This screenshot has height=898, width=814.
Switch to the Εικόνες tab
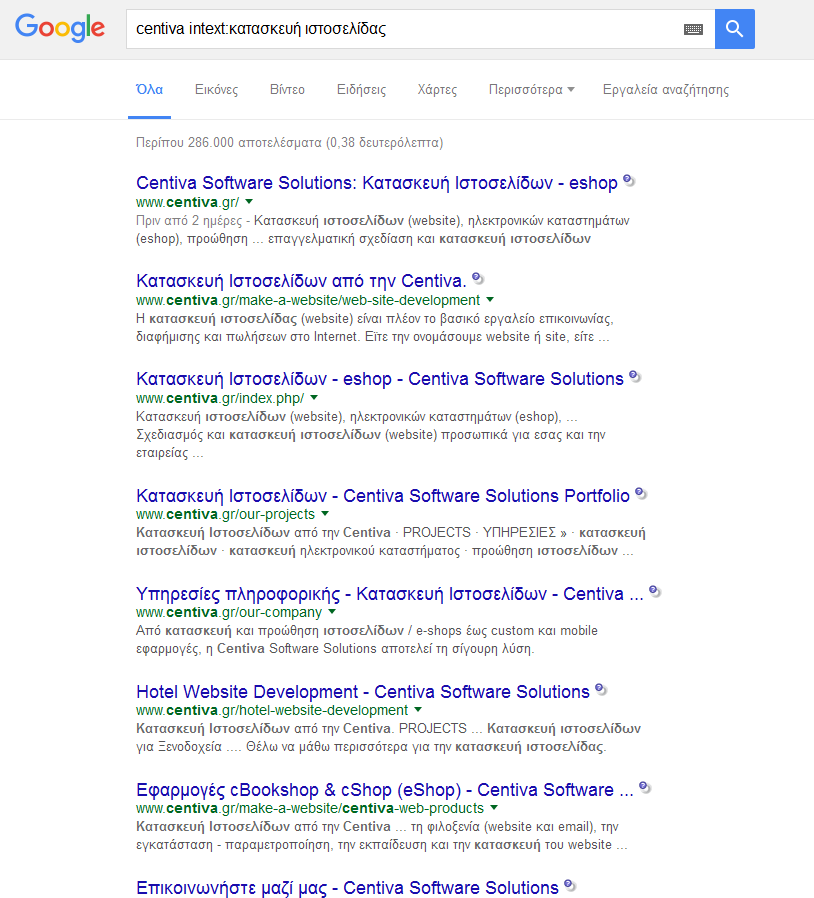point(216,90)
